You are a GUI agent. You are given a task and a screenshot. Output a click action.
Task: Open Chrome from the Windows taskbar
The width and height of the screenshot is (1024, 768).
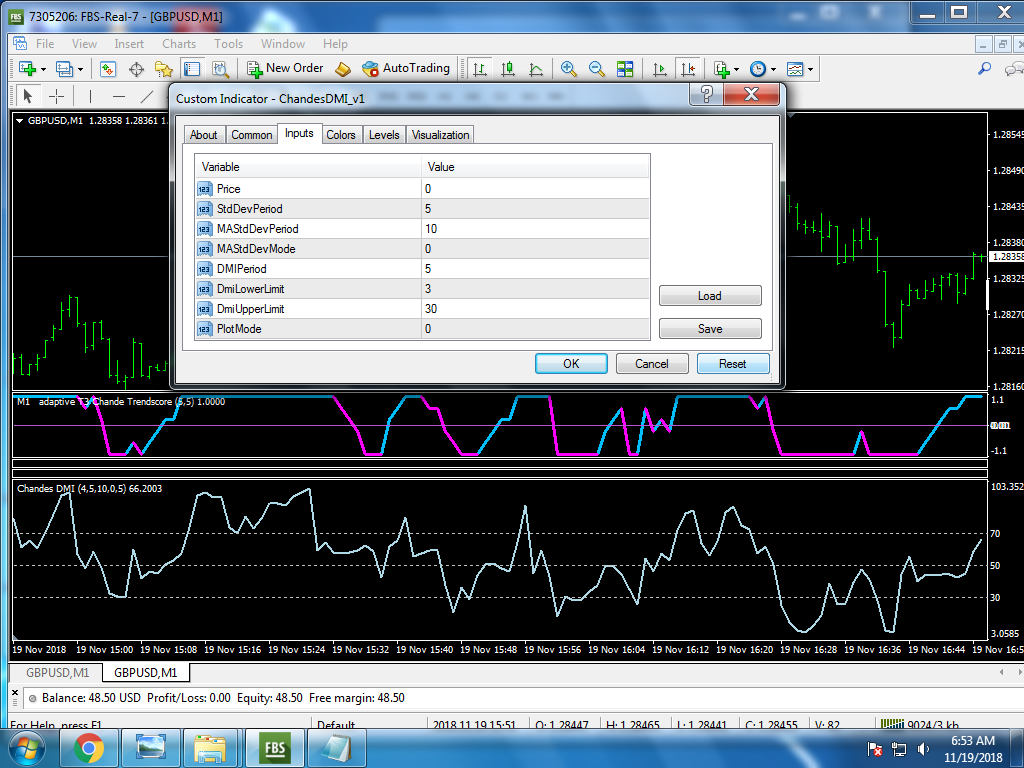click(x=88, y=747)
